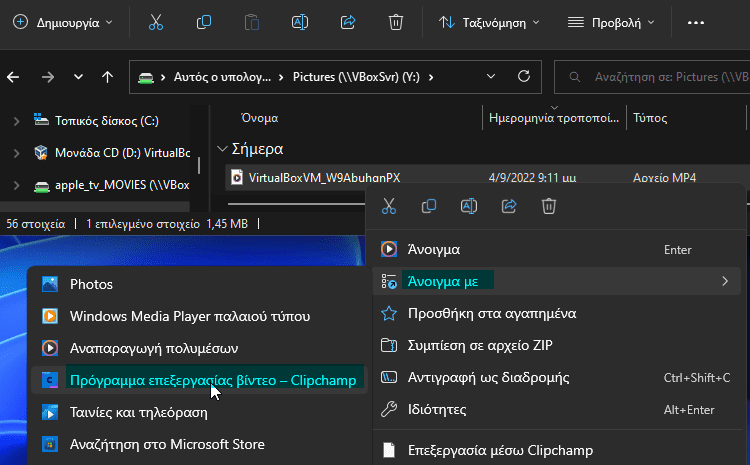Click the MP4 file icon of VirtualBoxVM_W9AbuhanPX
This screenshot has height=465, width=750.
pyautogui.click(x=236, y=177)
